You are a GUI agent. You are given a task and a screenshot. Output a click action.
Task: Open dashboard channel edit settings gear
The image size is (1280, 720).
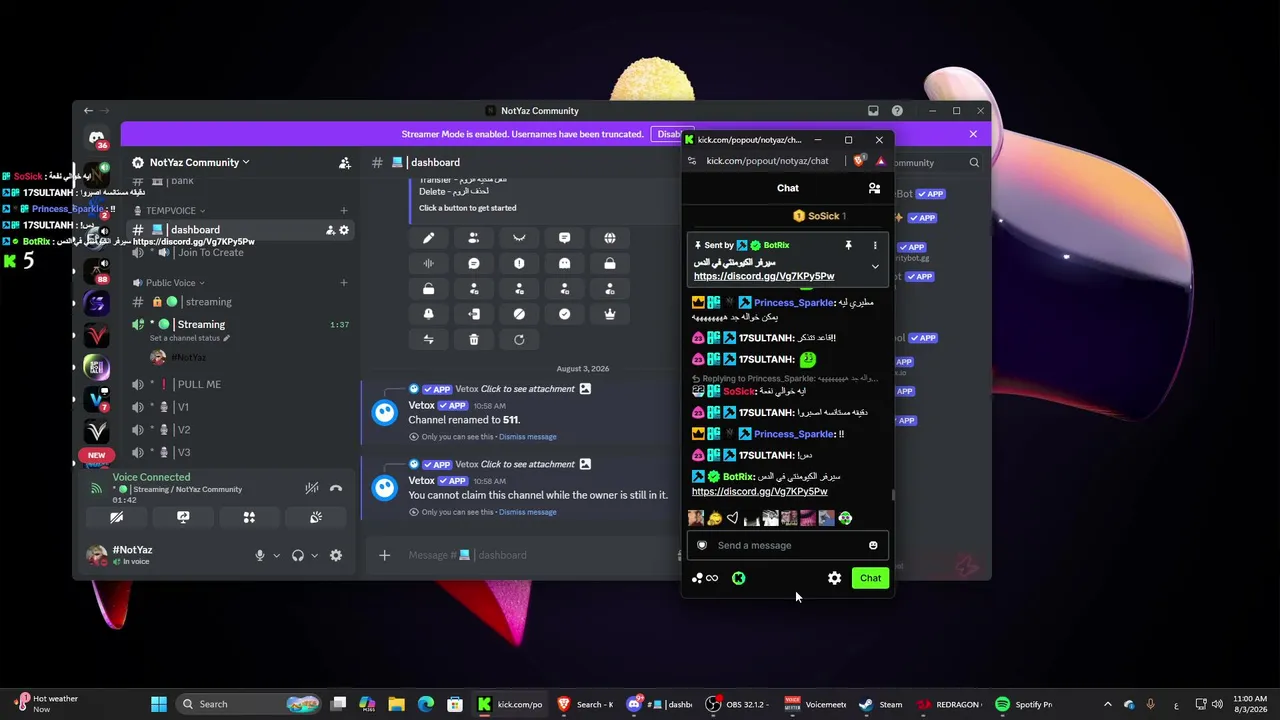pos(344,230)
